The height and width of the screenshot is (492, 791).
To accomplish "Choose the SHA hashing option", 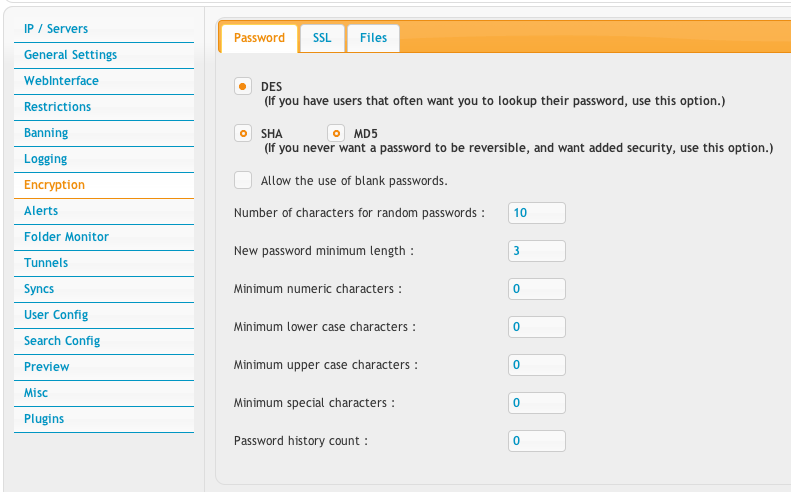I will 243,133.
